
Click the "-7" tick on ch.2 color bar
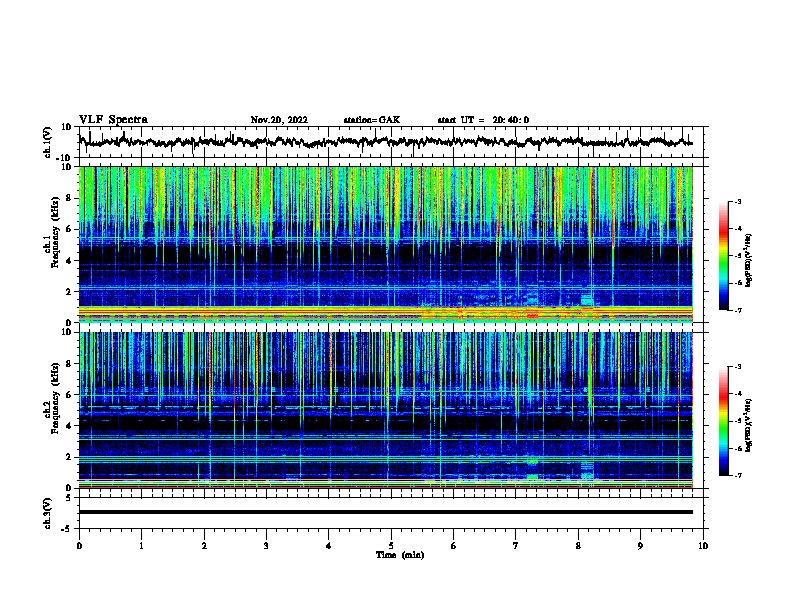738,475
